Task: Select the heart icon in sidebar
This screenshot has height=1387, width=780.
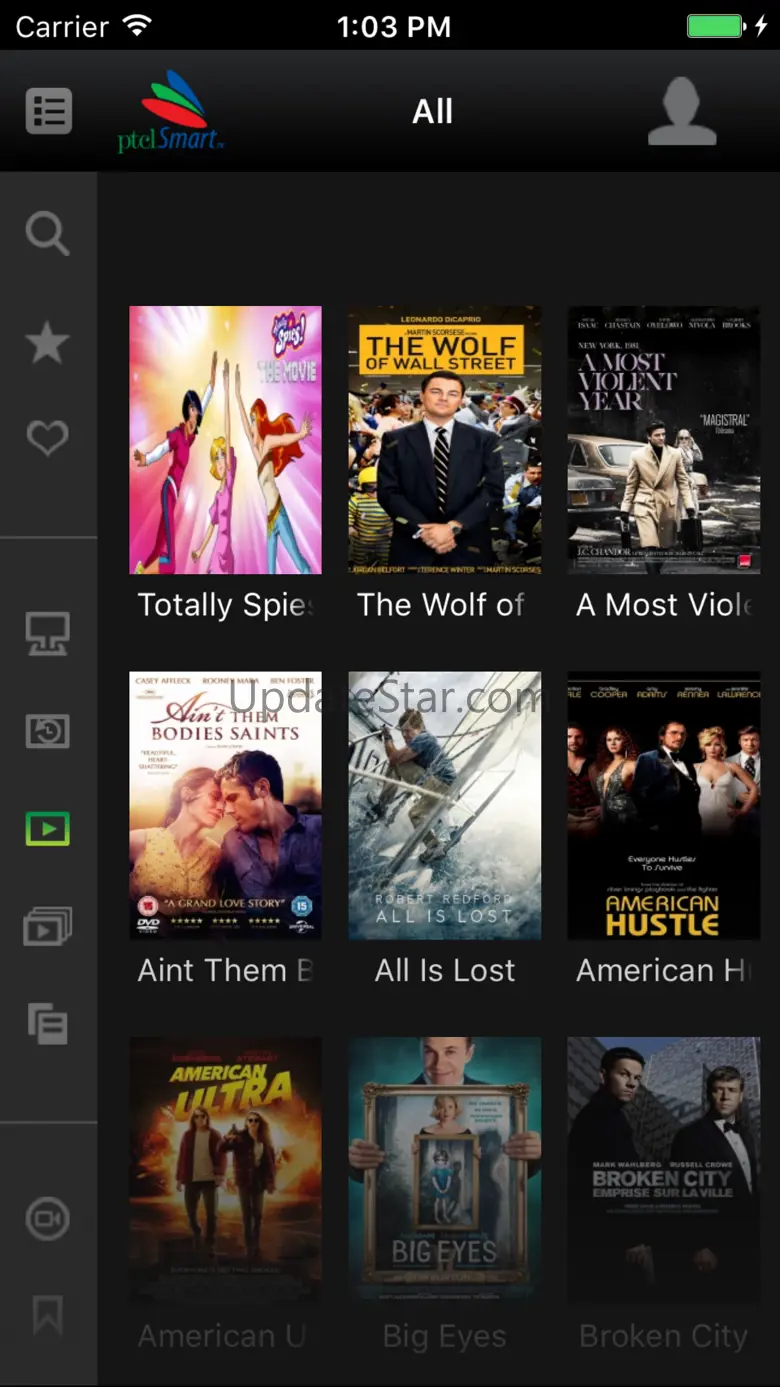Action: point(48,438)
